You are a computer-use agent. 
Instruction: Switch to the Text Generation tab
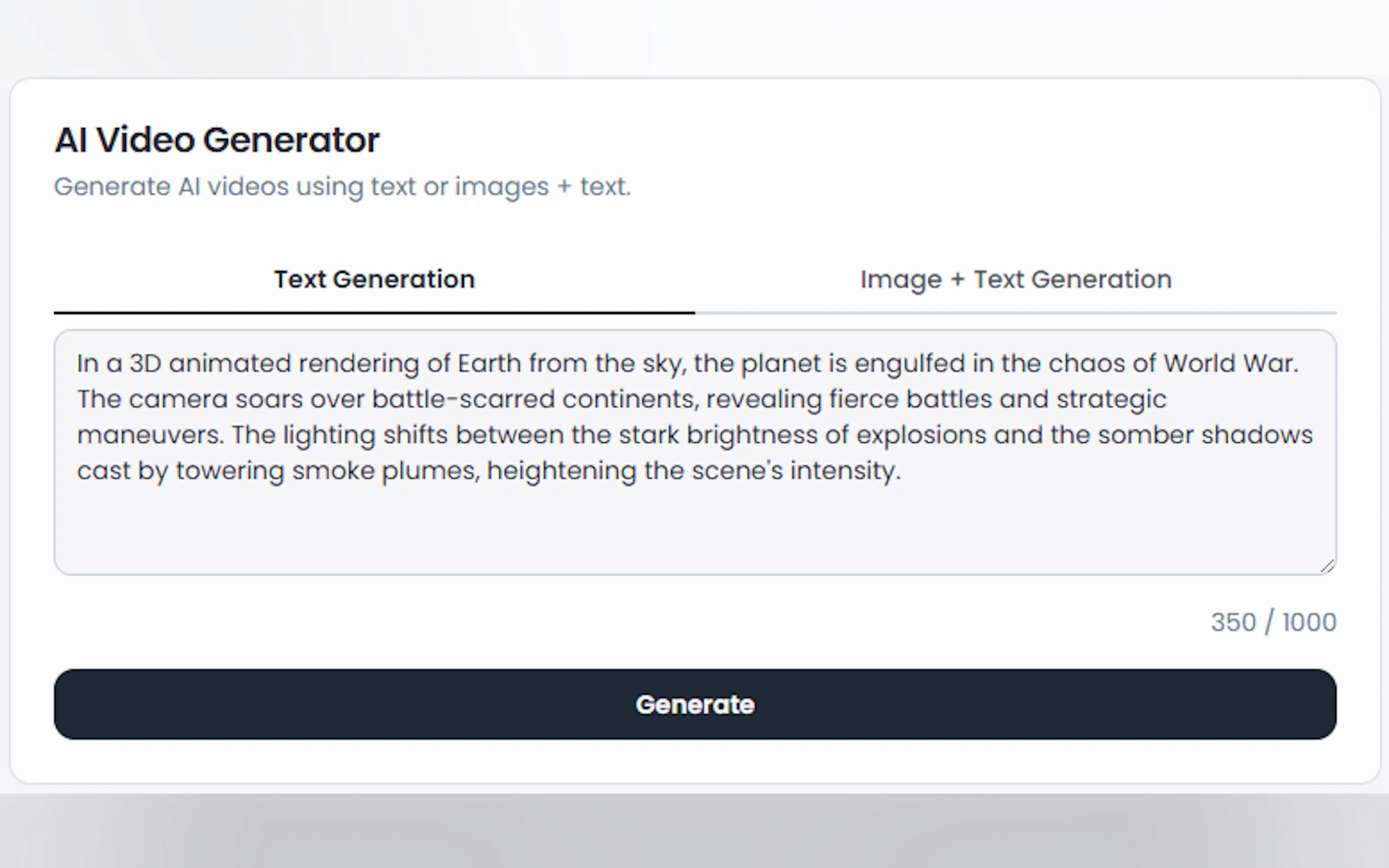tap(375, 280)
